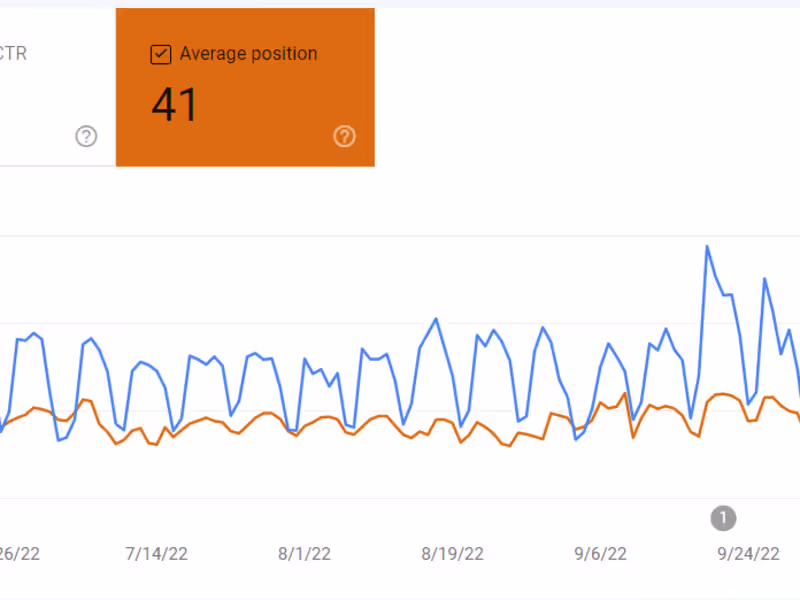Click the 7/14/22 date axis label

click(x=155, y=553)
